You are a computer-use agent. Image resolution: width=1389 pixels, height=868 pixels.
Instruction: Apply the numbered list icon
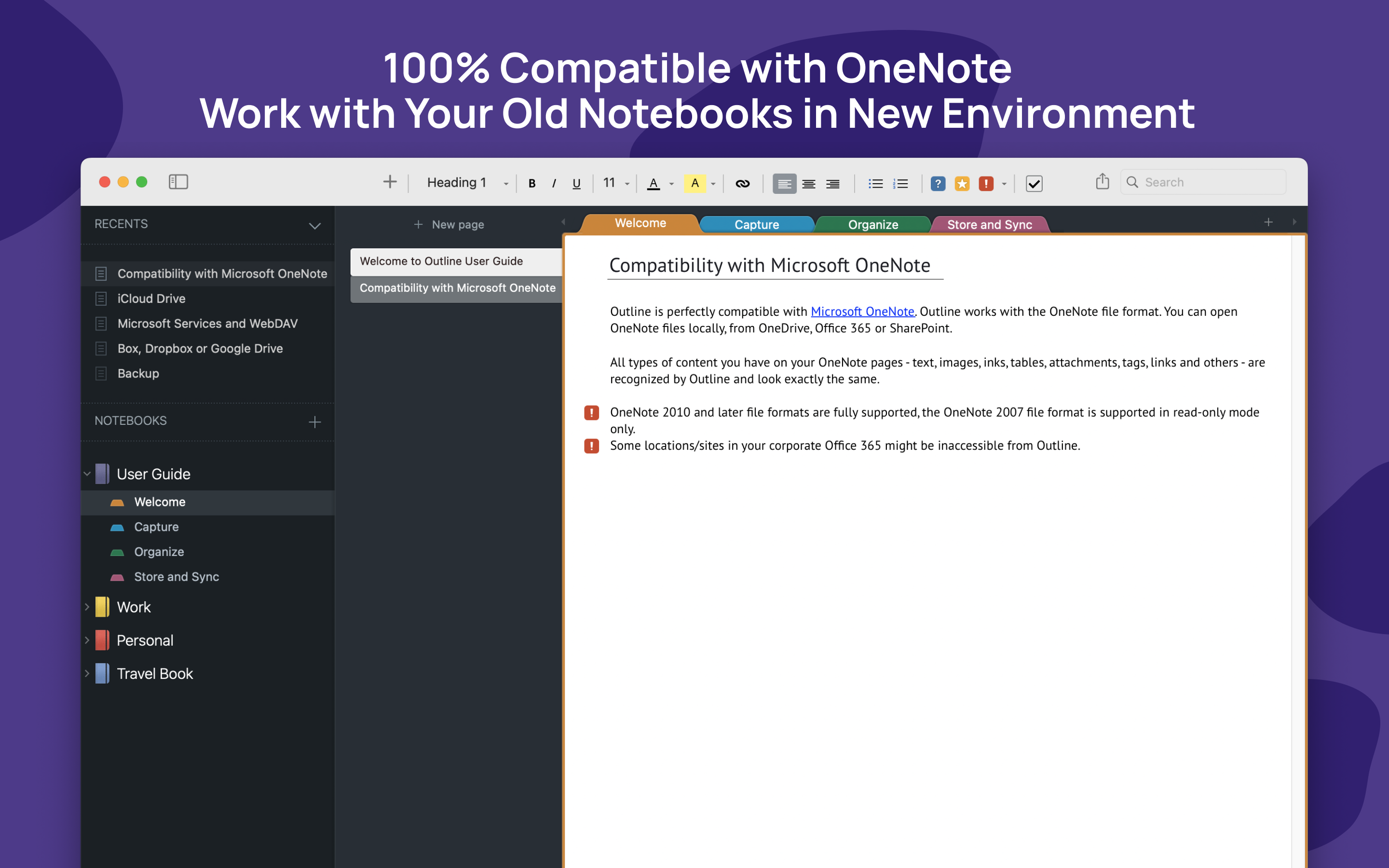pyautogui.click(x=900, y=183)
